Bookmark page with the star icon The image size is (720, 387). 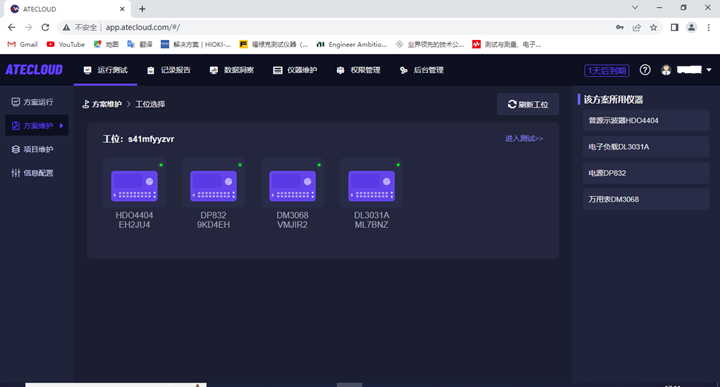pyautogui.click(x=653, y=28)
